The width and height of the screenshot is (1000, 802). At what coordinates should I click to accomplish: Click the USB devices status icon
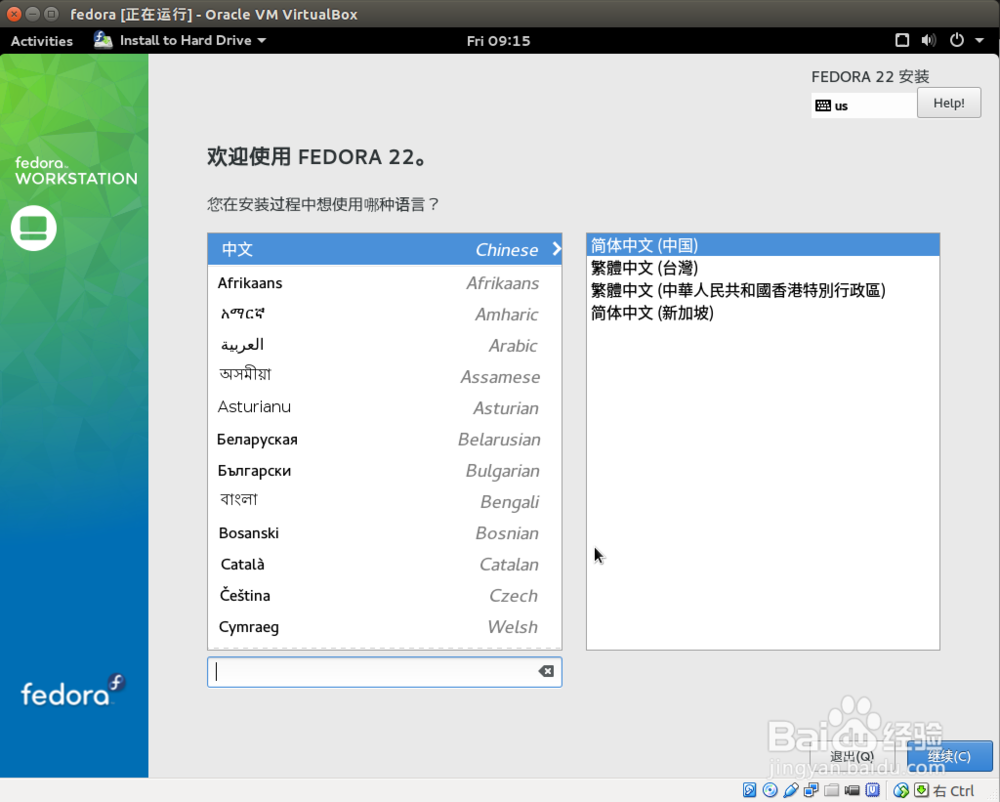[790, 791]
